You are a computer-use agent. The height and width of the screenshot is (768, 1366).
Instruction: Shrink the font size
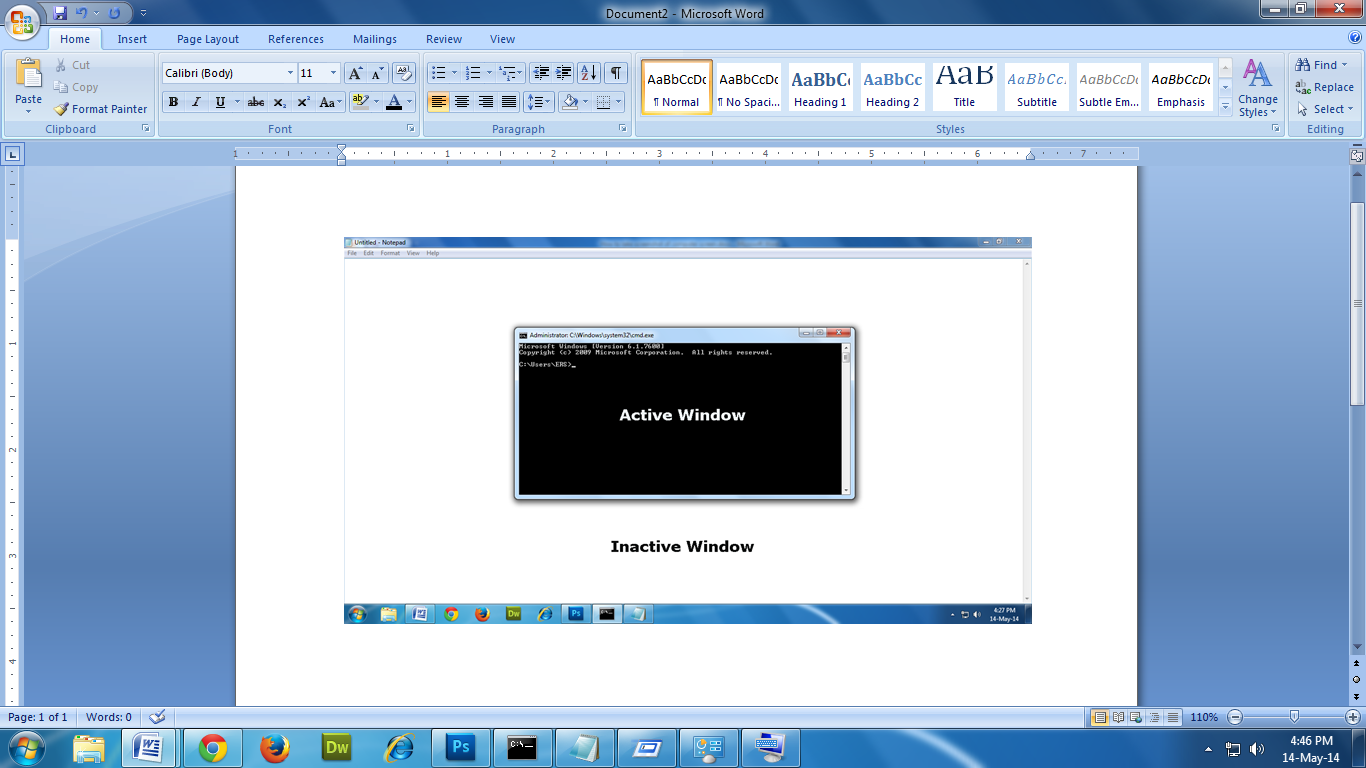[377, 73]
